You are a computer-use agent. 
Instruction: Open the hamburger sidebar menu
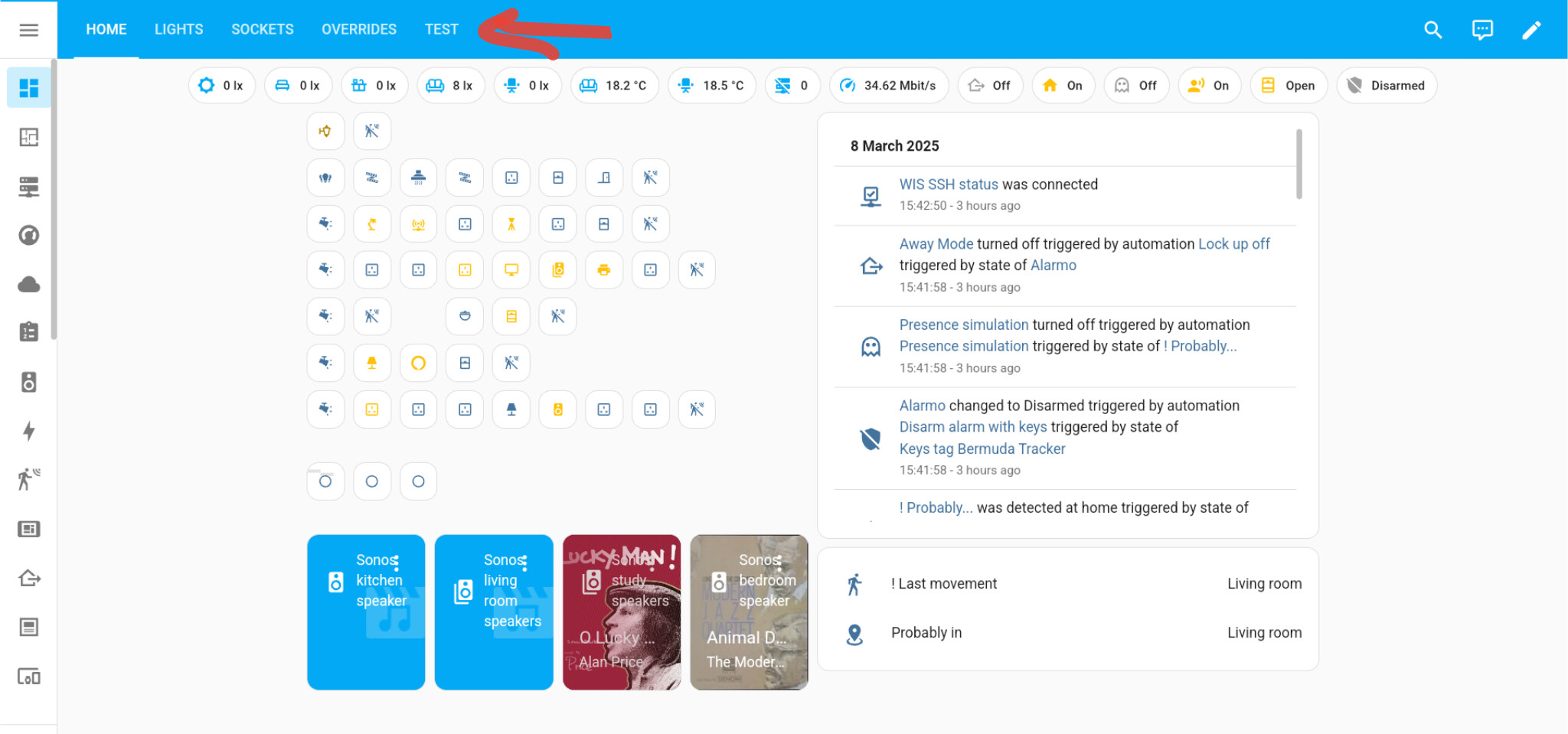pos(29,30)
